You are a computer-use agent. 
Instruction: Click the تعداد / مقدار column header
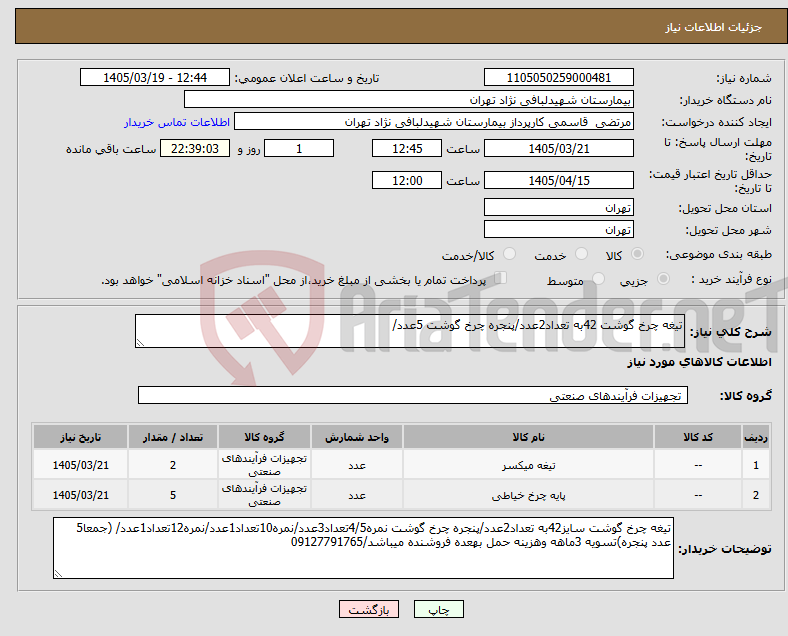[173, 437]
